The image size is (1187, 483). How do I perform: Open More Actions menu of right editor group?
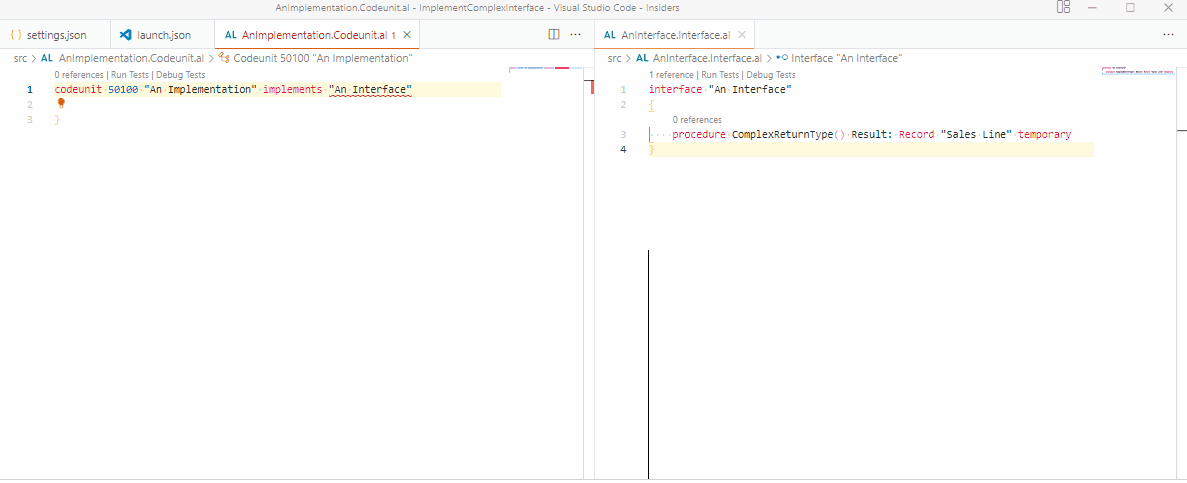click(x=1169, y=35)
